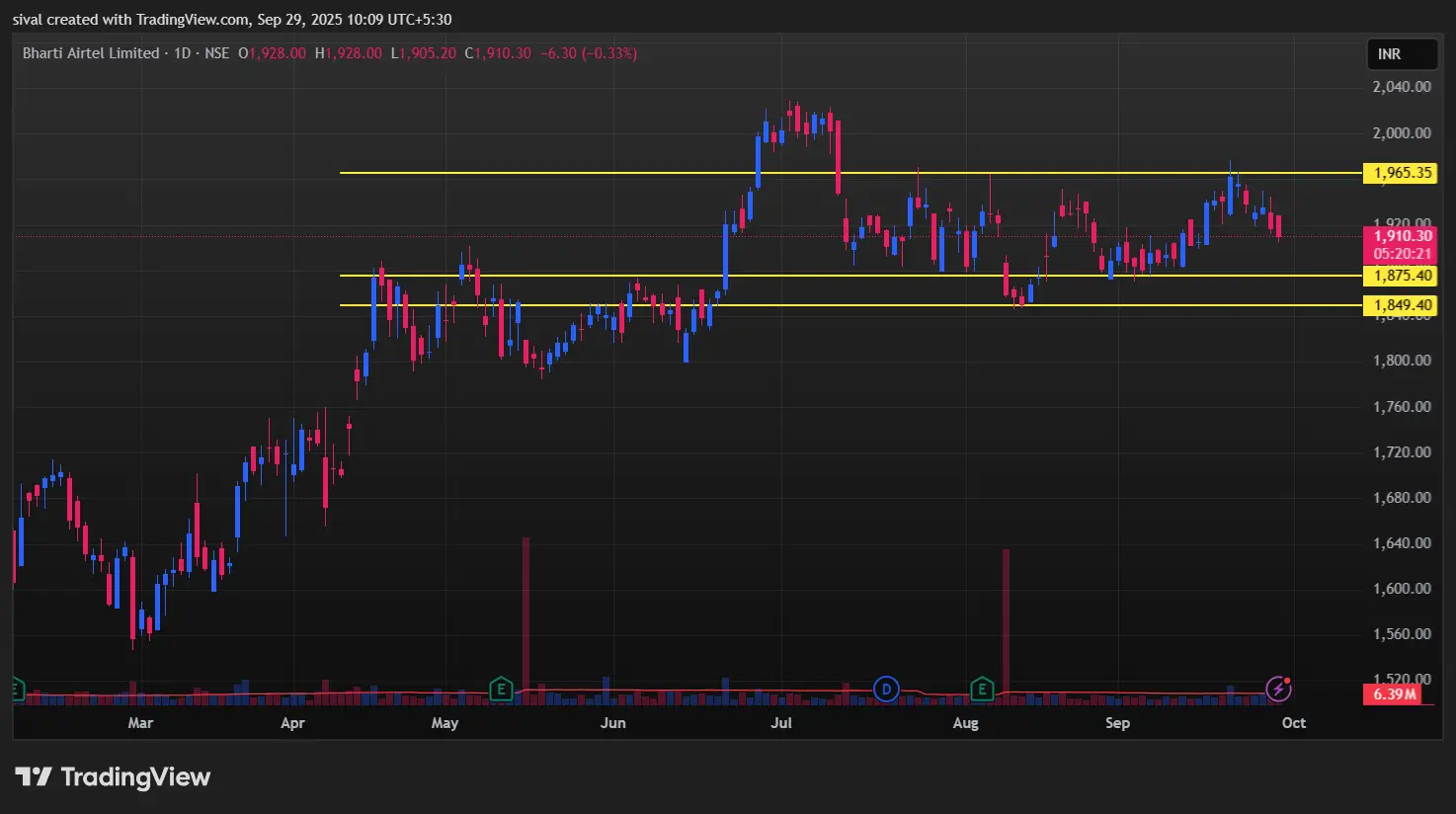Open the INR currency selector

pos(1402,54)
